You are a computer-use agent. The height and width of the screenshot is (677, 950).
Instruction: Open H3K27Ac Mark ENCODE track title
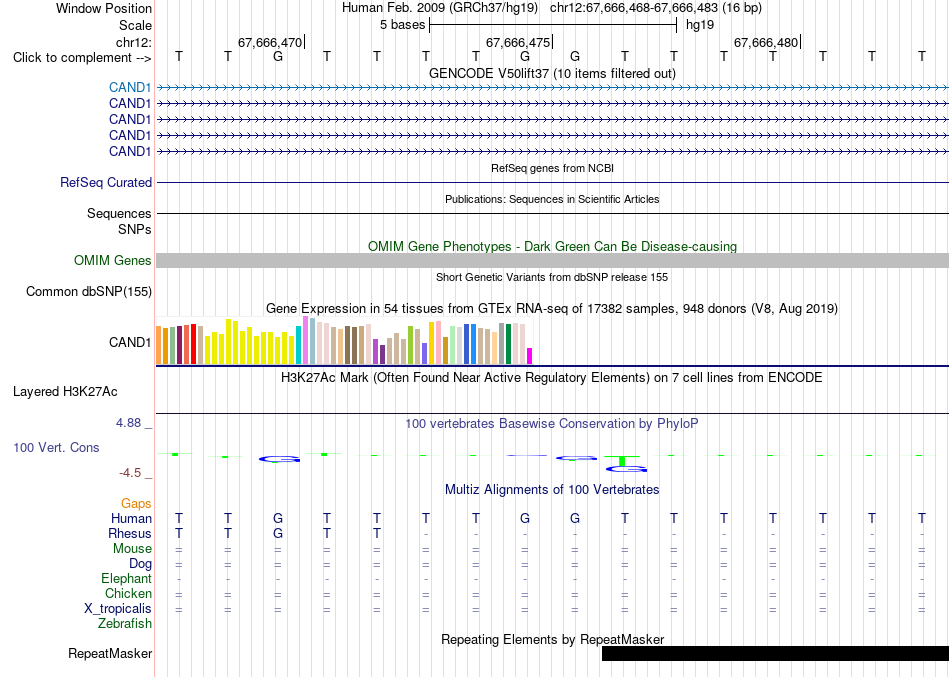point(552,378)
